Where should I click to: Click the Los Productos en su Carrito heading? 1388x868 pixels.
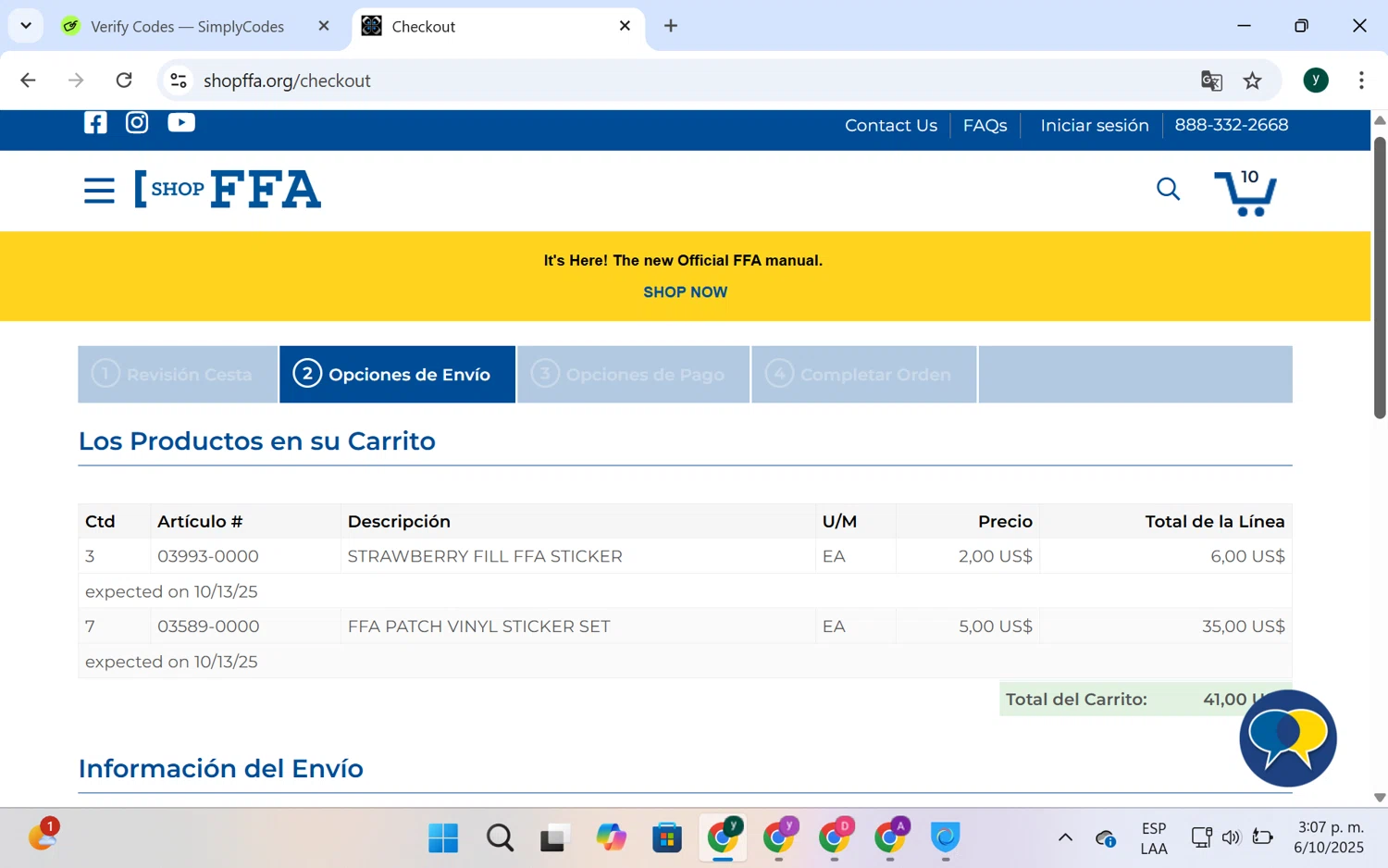pos(257,441)
